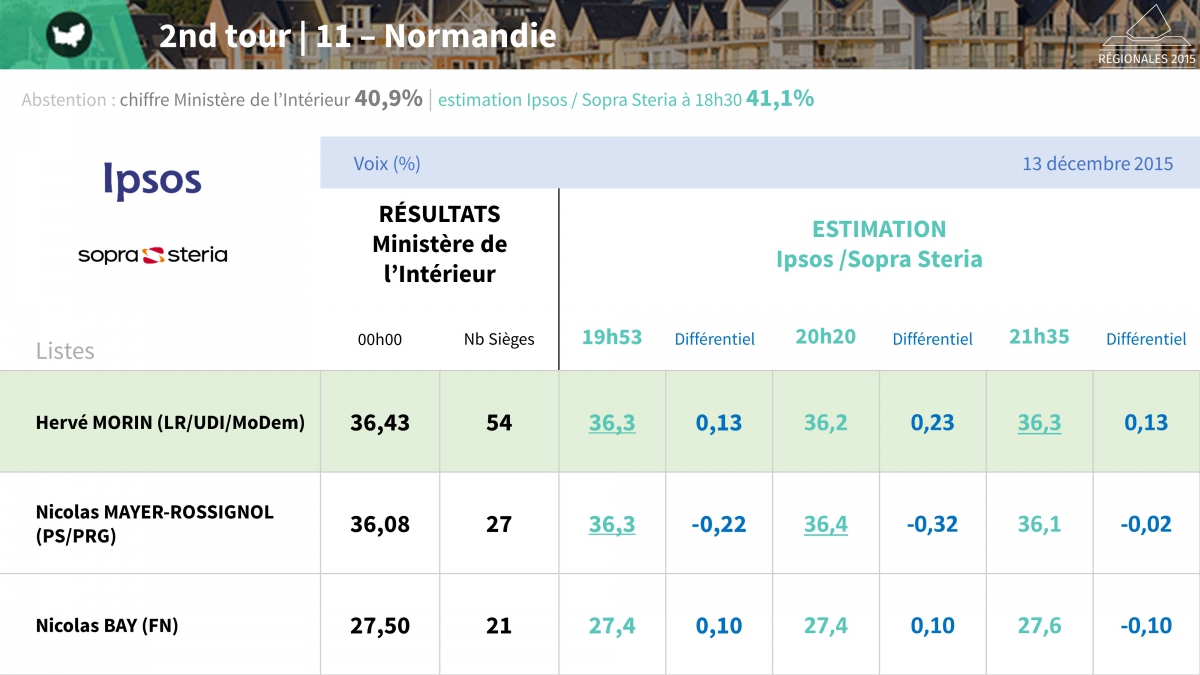The image size is (1200, 675).
Task: Click the Ipsos logo
Action: coord(152,179)
